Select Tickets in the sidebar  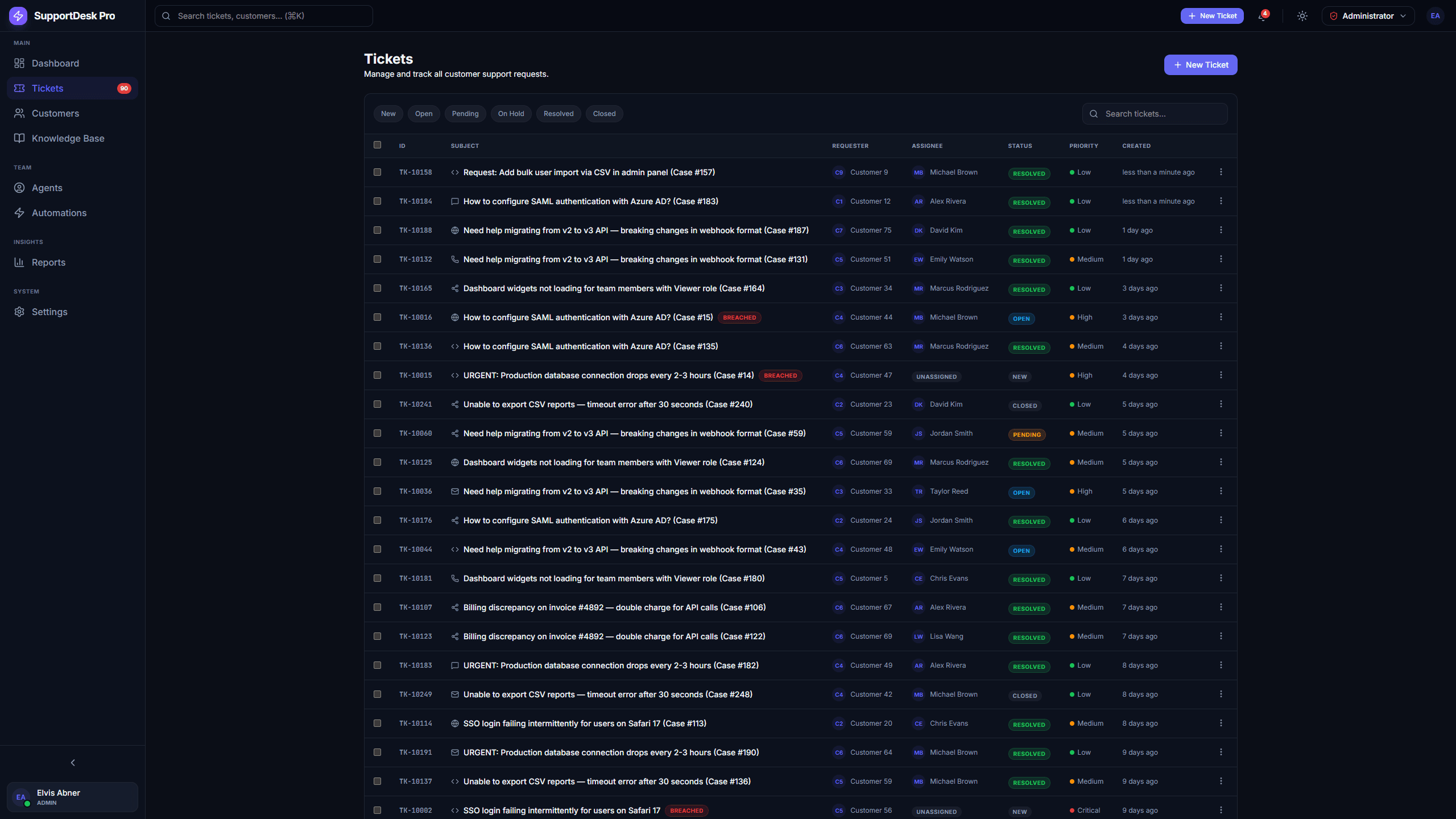pyautogui.click(x=72, y=88)
